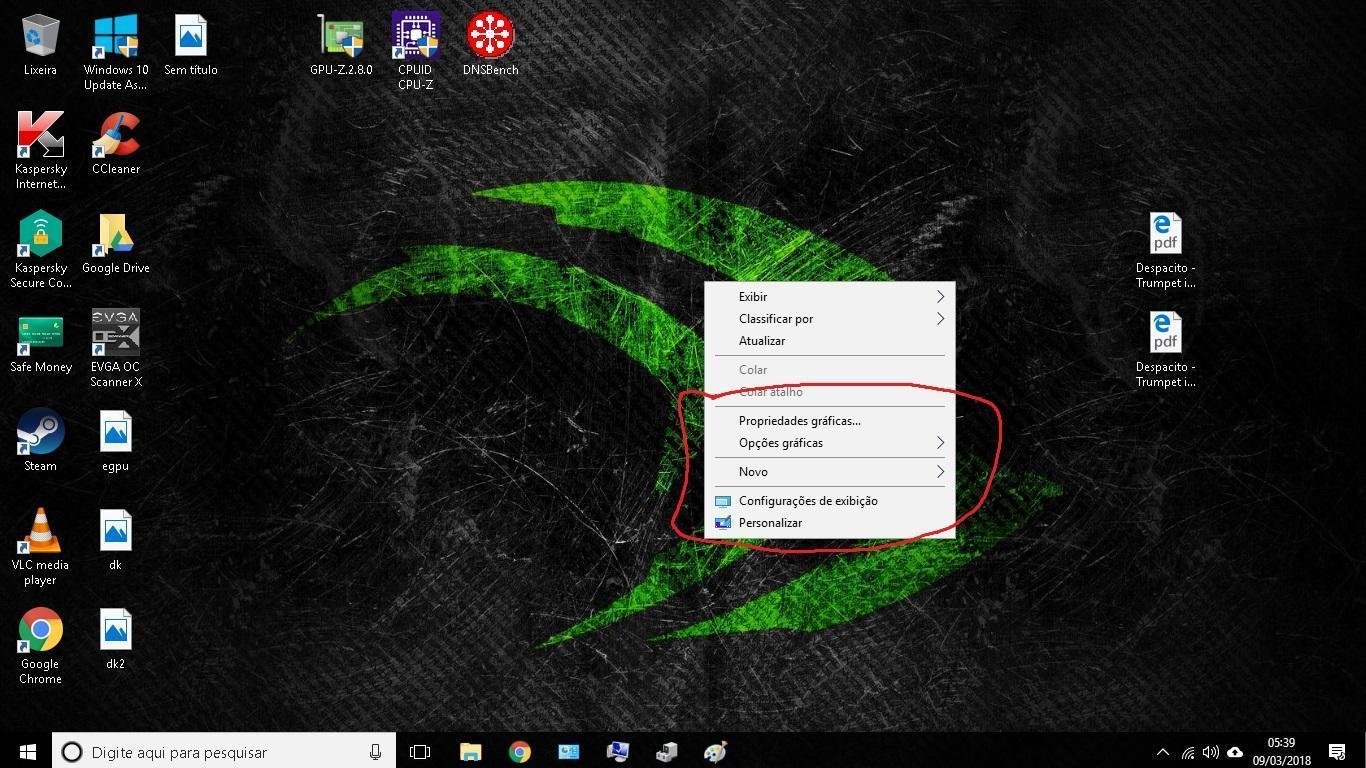Expand the Classificar por submenu
This screenshot has width=1366, height=768.
coord(830,319)
